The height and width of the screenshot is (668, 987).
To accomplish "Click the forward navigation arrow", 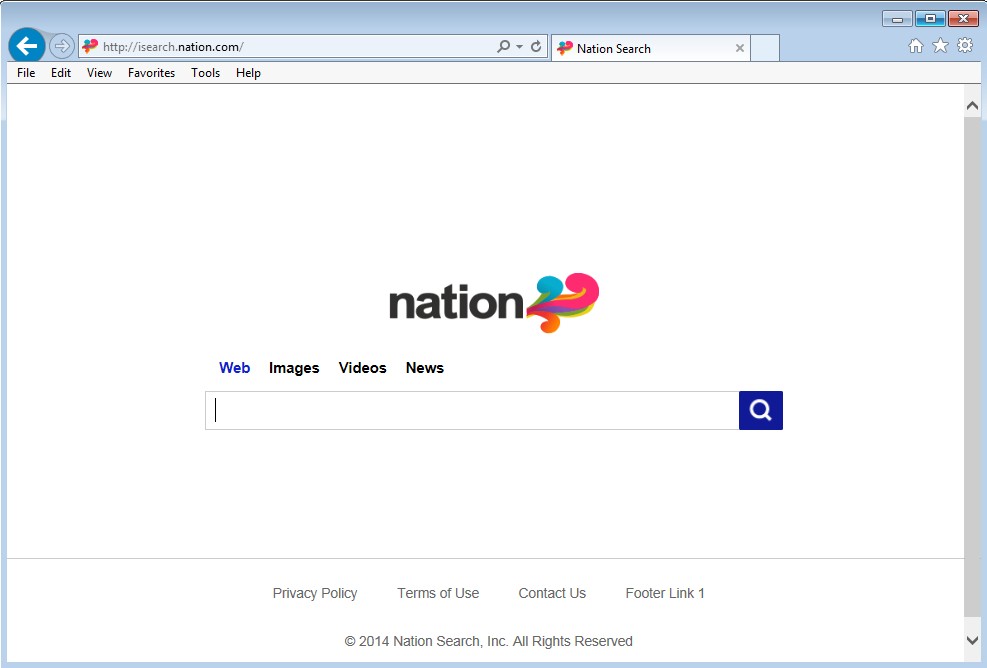I will tap(62, 46).
